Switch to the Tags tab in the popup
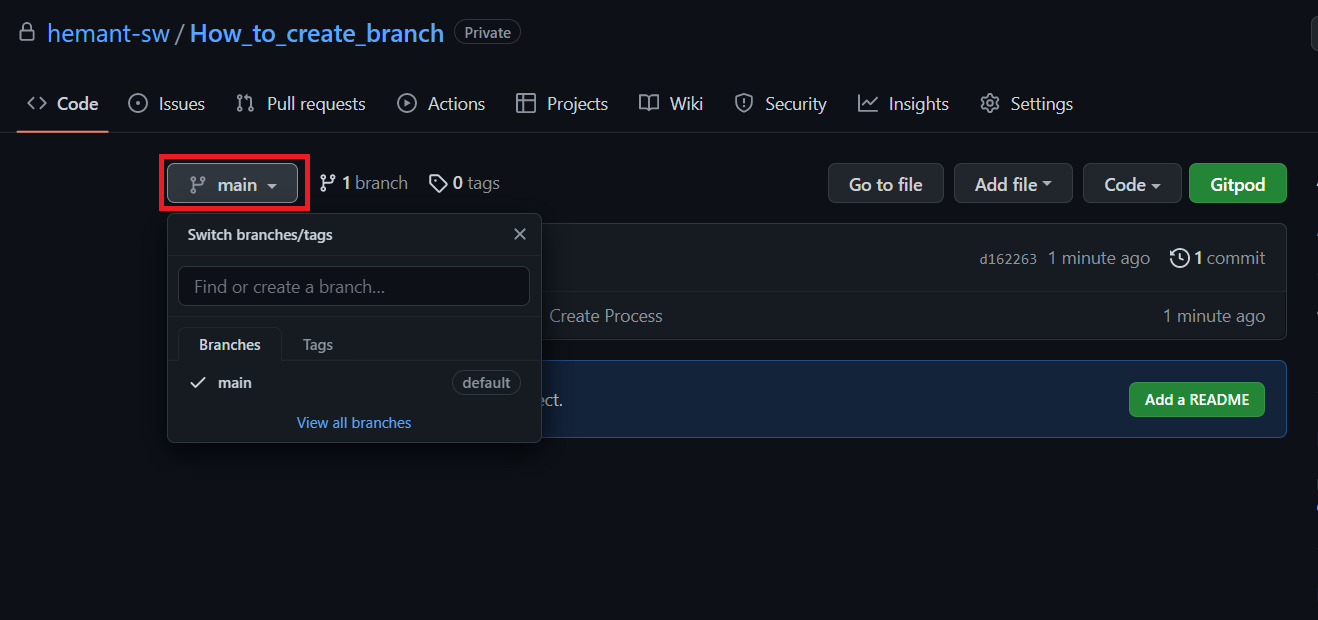Viewport: 1318px width, 620px height. [318, 345]
